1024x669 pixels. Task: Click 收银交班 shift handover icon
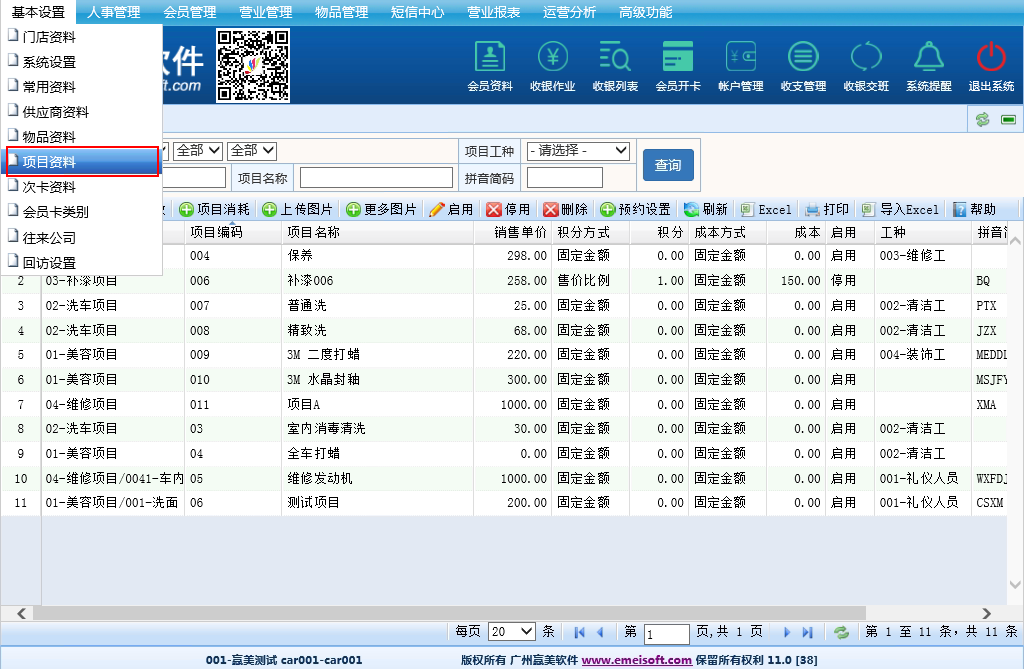866,57
